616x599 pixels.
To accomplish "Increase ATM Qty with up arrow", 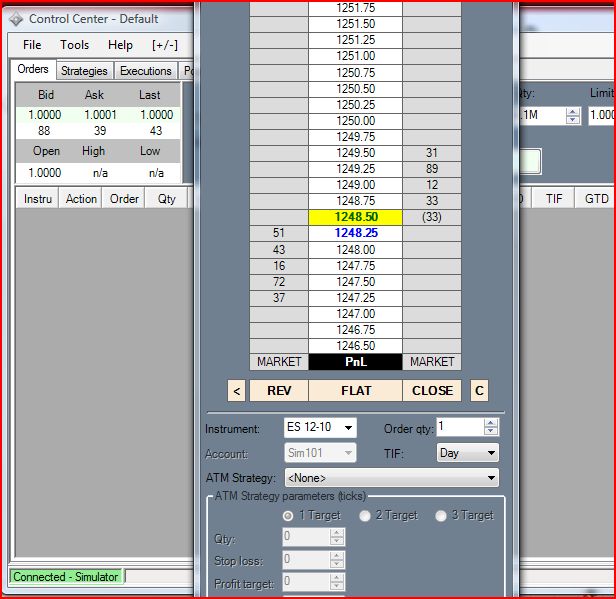I will [x=337, y=533].
